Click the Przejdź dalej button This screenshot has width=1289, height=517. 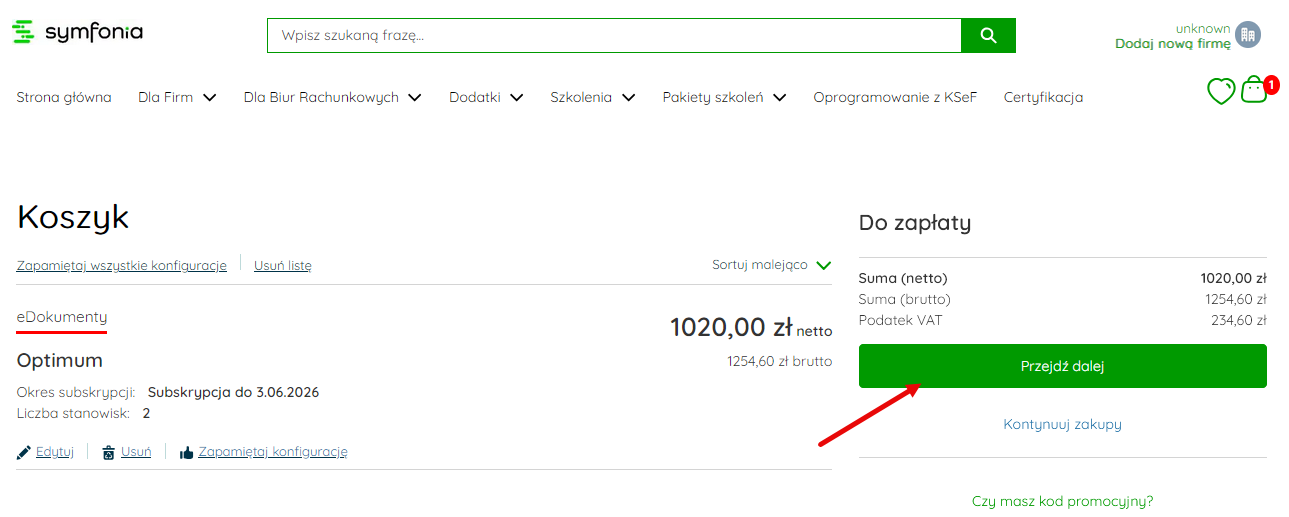(1063, 366)
